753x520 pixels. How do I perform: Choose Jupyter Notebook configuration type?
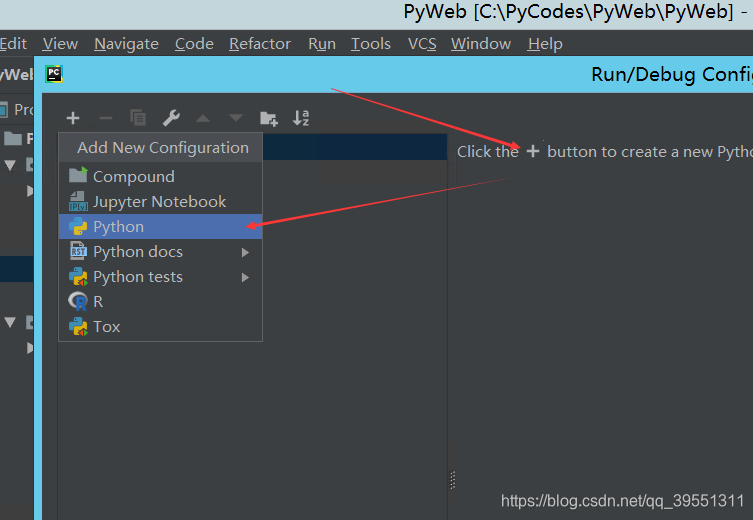tap(160, 202)
